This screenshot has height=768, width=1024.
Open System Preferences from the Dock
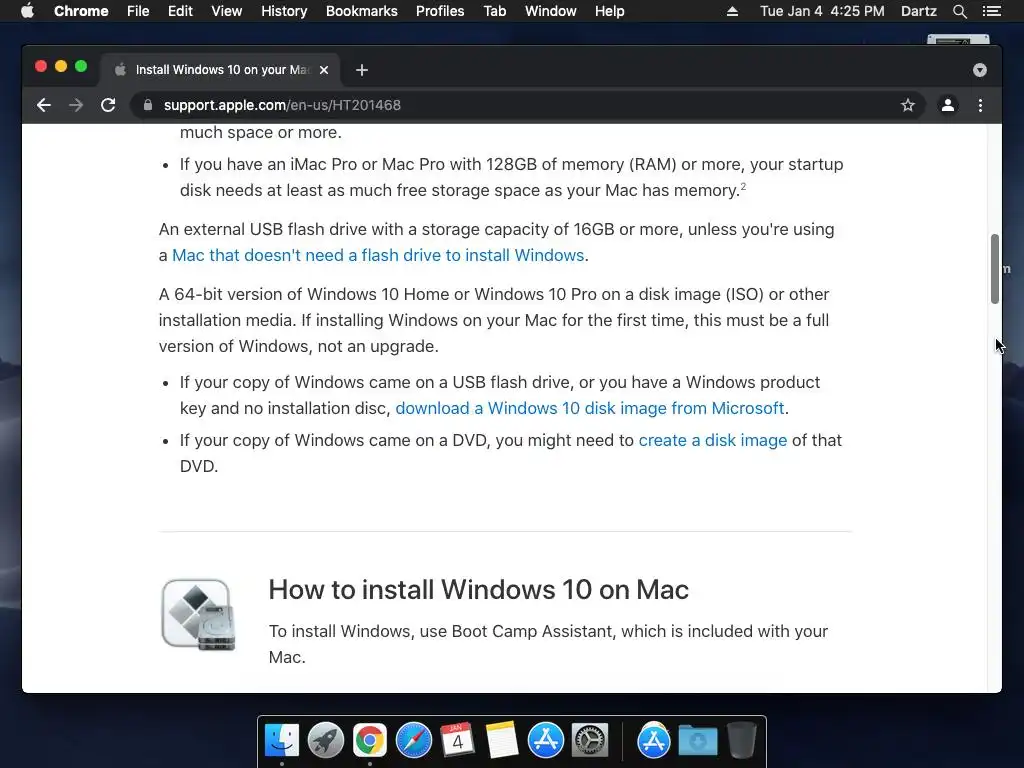[x=590, y=741]
